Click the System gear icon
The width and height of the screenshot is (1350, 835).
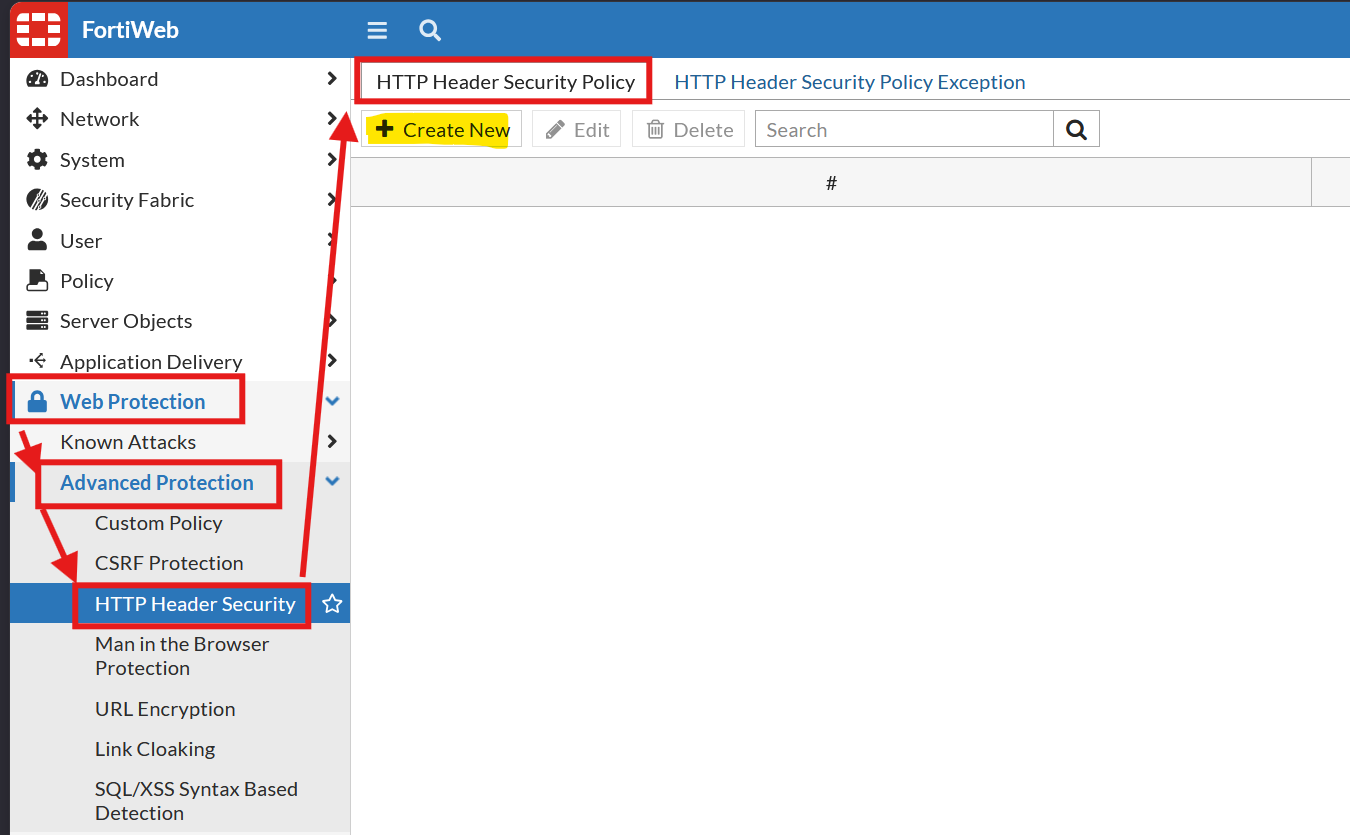click(37, 160)
